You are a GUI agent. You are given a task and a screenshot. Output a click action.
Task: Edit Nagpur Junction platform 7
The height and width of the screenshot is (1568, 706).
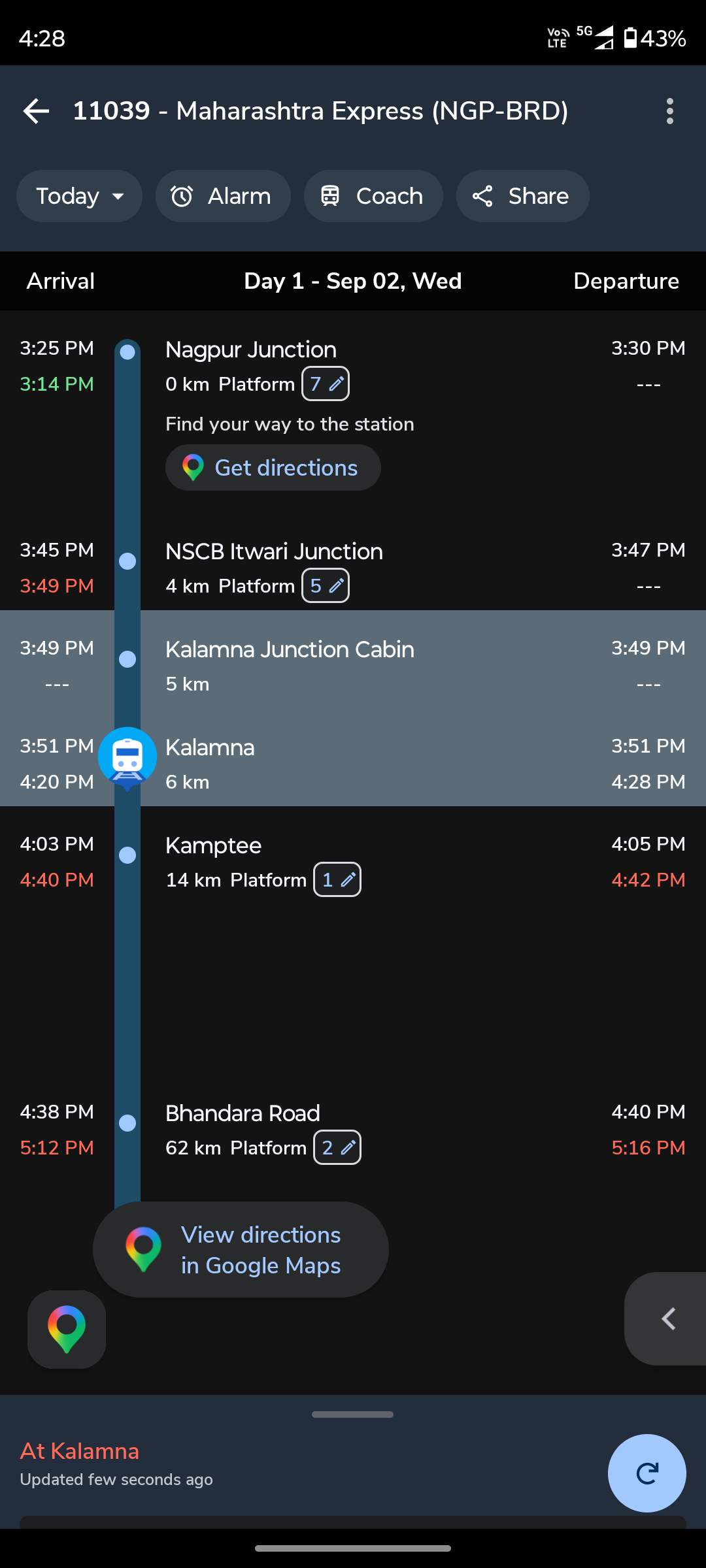pos(326,384)
